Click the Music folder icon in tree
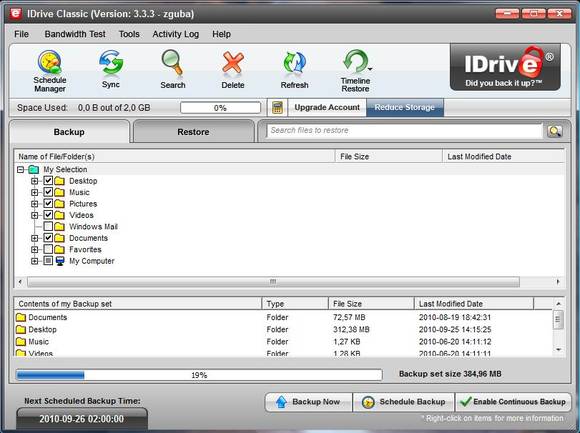The height and width of the screenshot is (433, 580). click(59, 193)
